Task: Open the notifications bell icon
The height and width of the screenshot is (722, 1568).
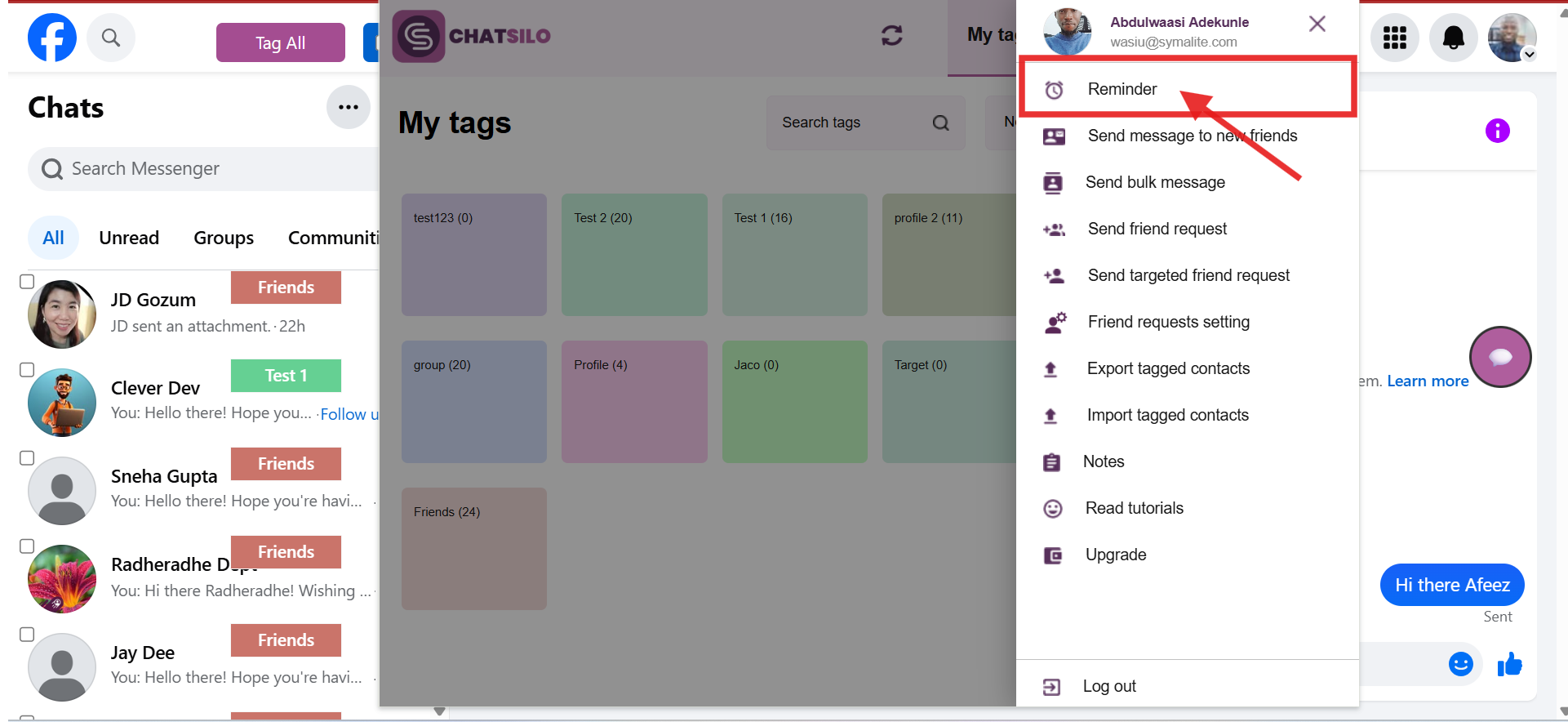Action: 1453,38
